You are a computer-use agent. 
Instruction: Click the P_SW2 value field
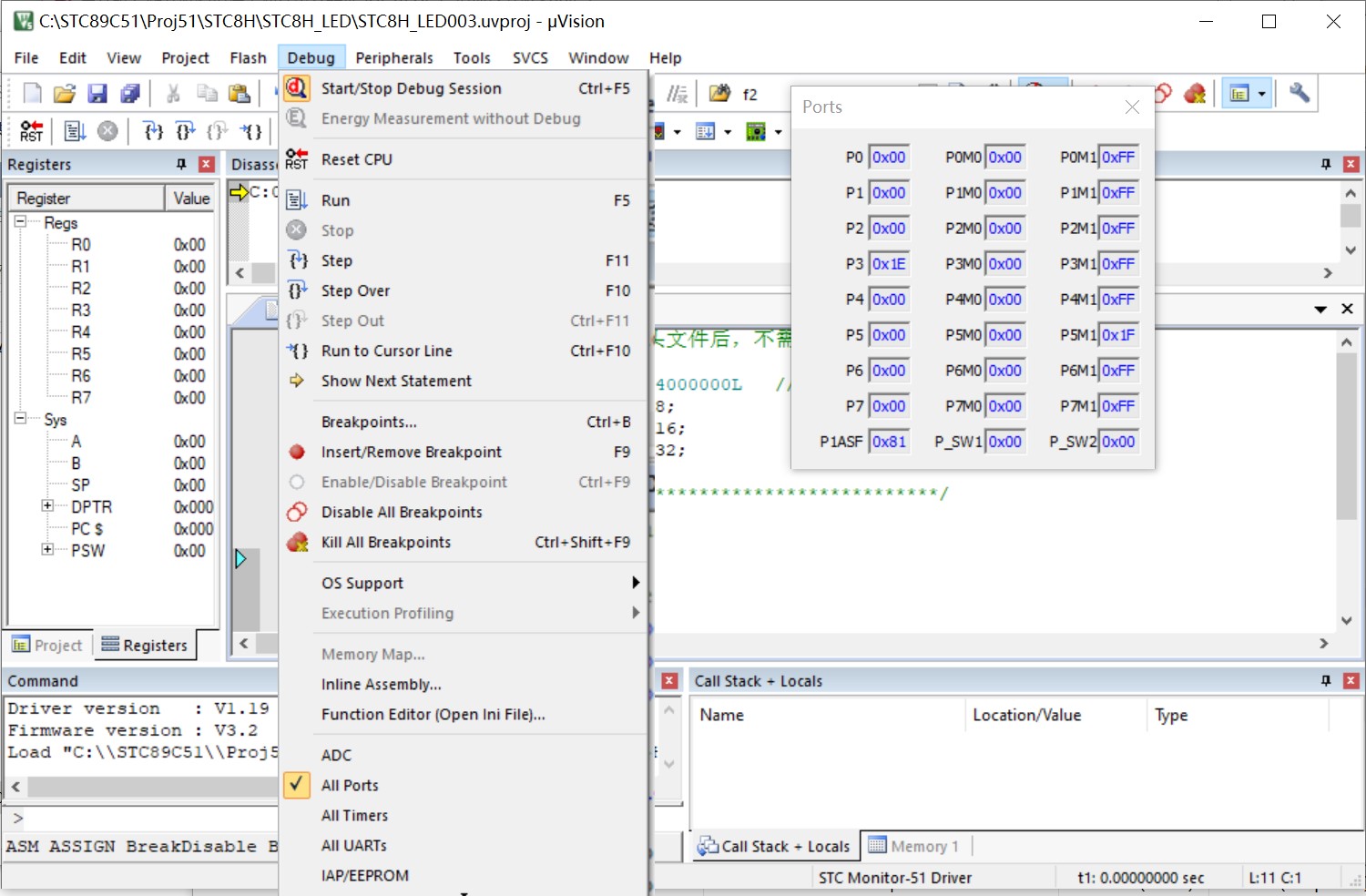[1118, 442]
